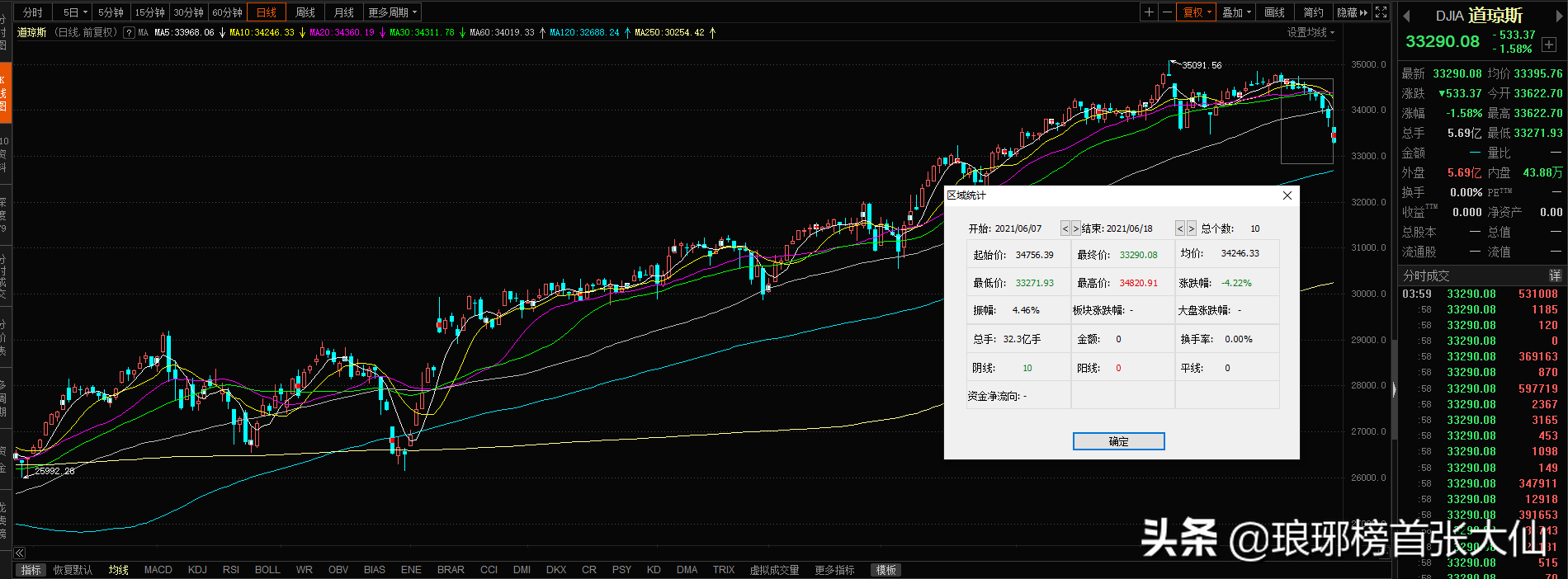Click 隐藏 to collapse side panel
The height and width of the screenshot is (579, 1568).
[1352, 12]
